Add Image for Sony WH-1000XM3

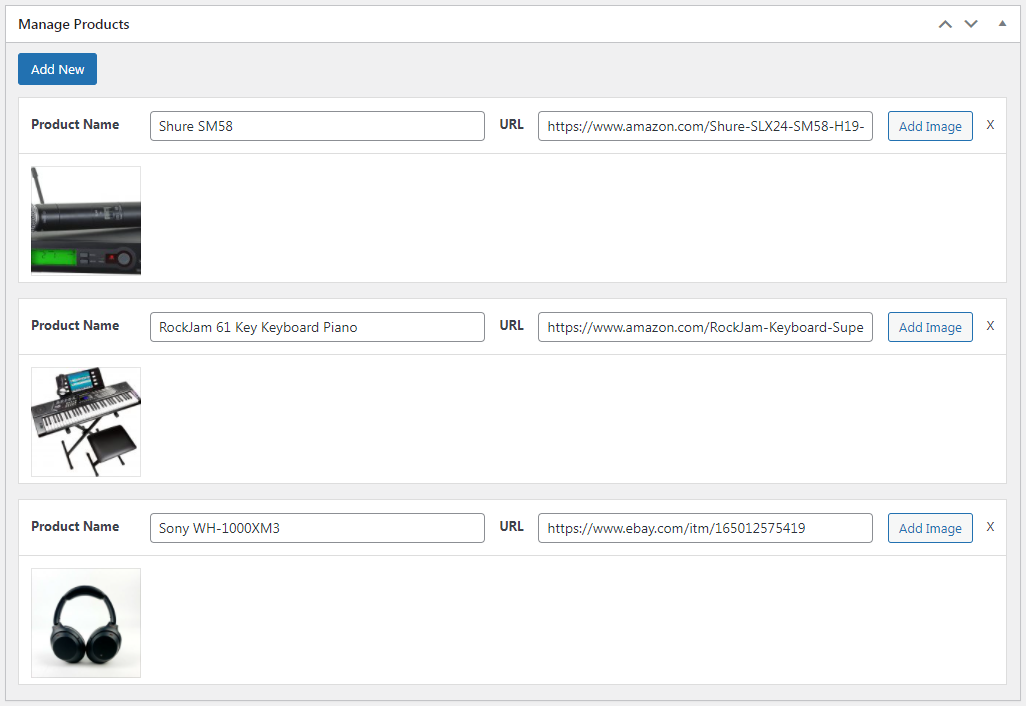(x=930, y=528)
